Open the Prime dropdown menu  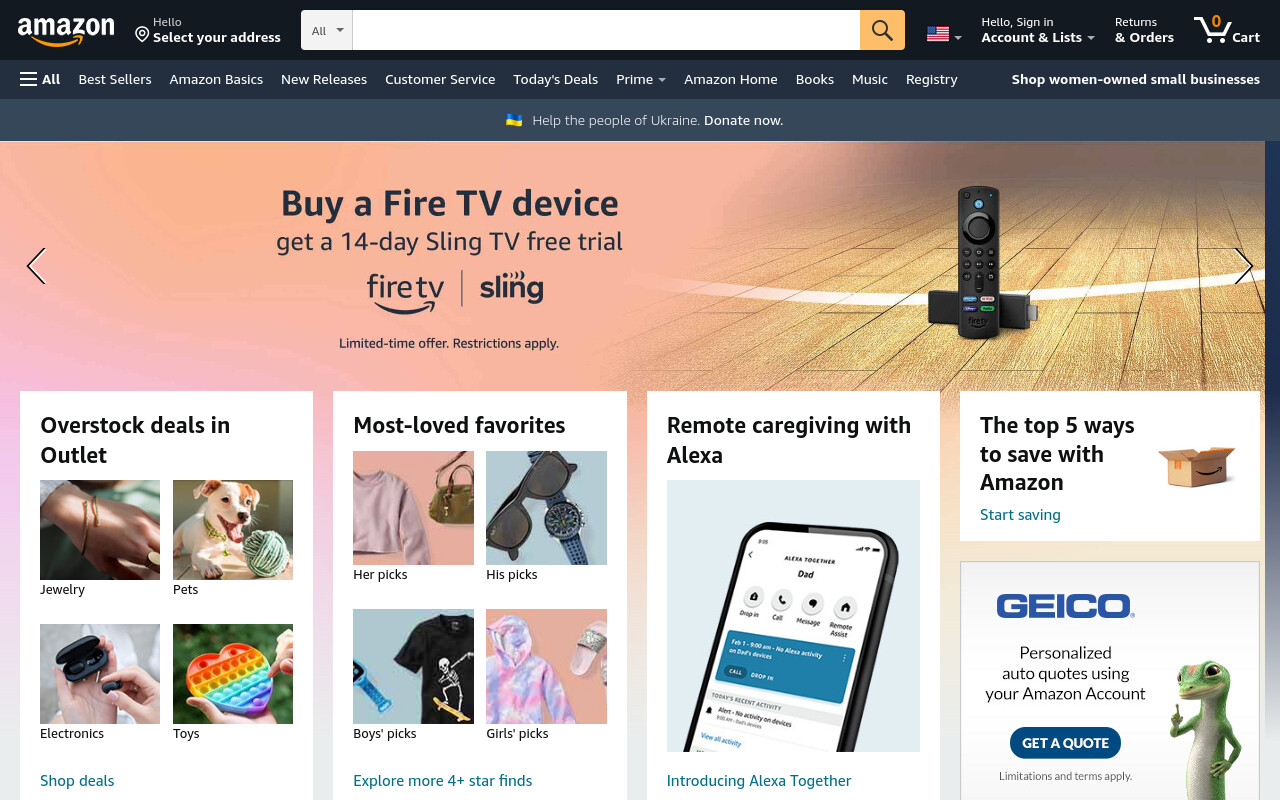(641, 79)
